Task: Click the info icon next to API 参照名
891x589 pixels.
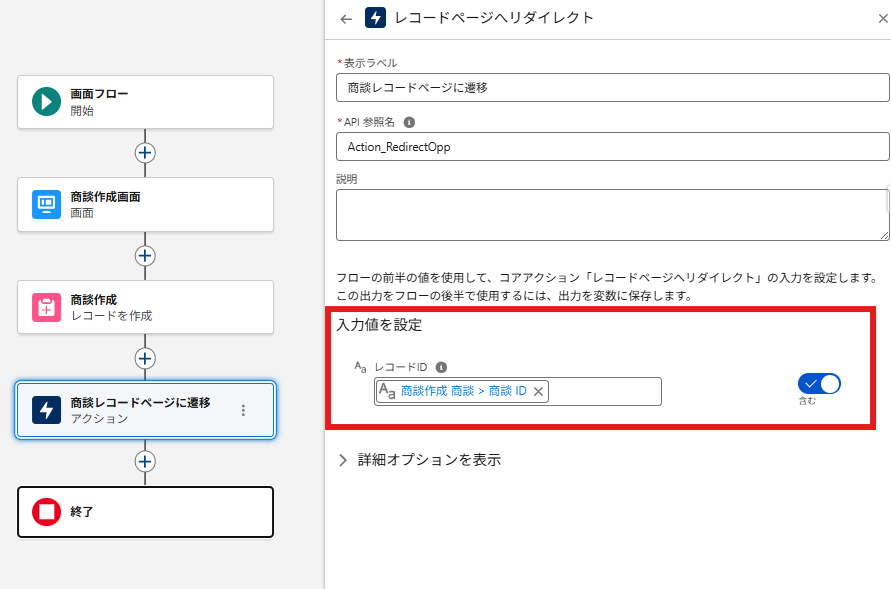Action: click(409, 122)
